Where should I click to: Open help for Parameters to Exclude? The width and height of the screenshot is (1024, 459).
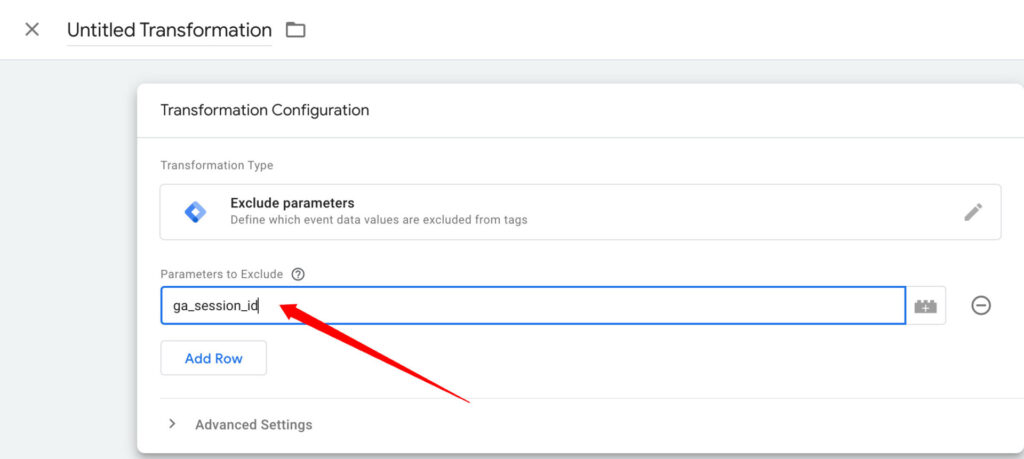pos(298,274)
